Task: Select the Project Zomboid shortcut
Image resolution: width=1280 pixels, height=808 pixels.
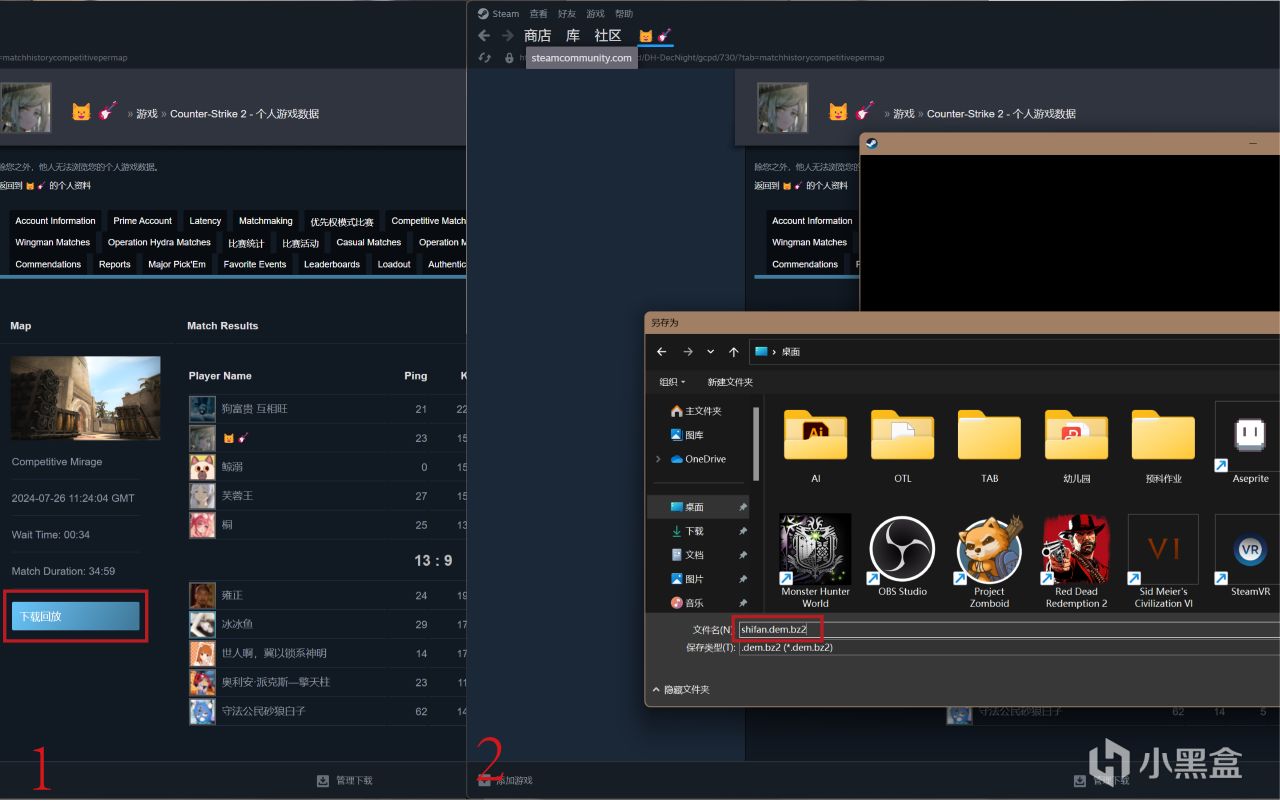Action: click(x=989, y=561)
